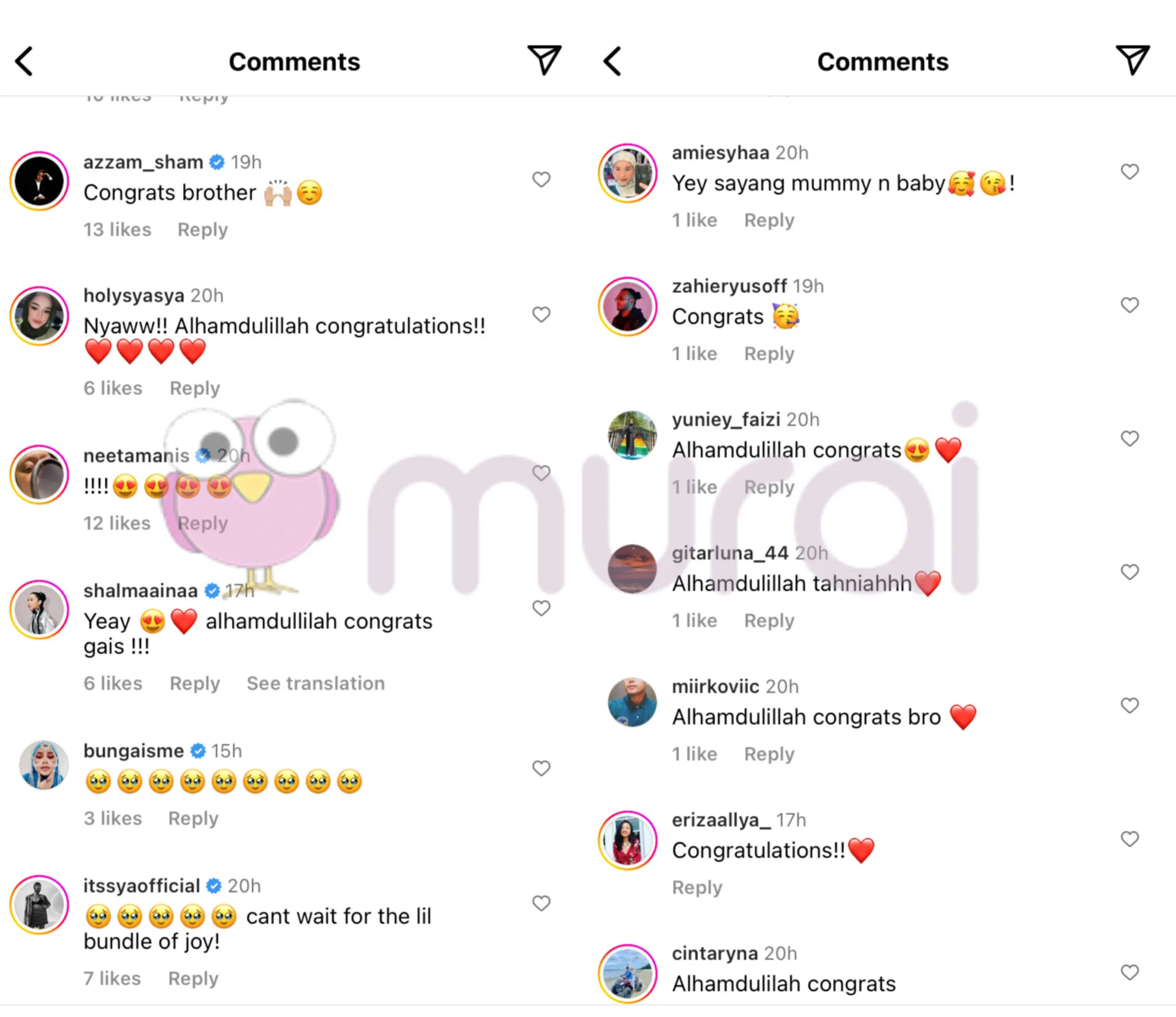The width and height of the screenshot is (1176, 1017).
Task: Reply to azzam_sham's comment
Action: tap(203, 230)
